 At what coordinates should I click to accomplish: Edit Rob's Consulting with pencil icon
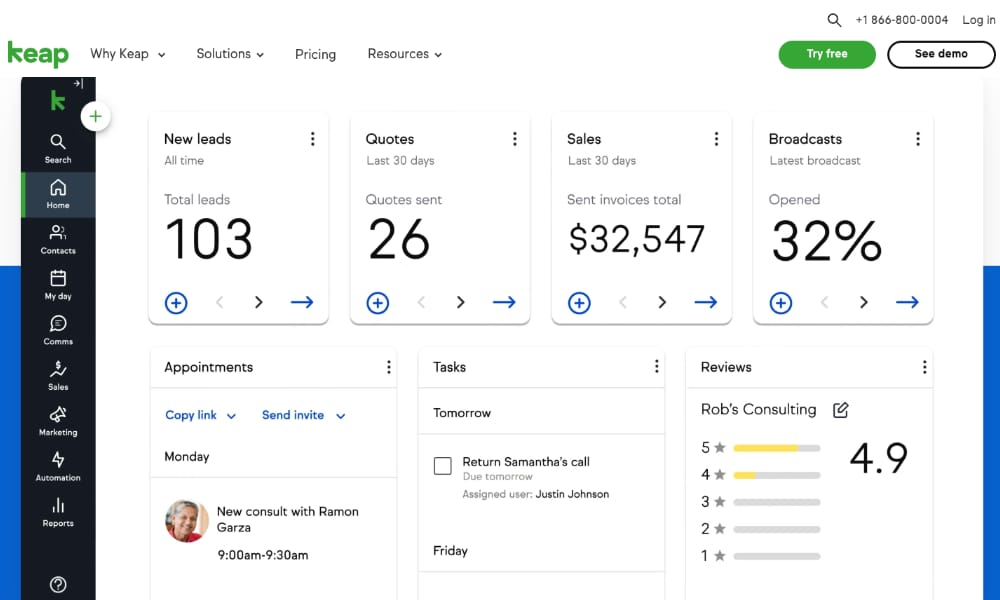pyautogui.click(x=841, y=409)
